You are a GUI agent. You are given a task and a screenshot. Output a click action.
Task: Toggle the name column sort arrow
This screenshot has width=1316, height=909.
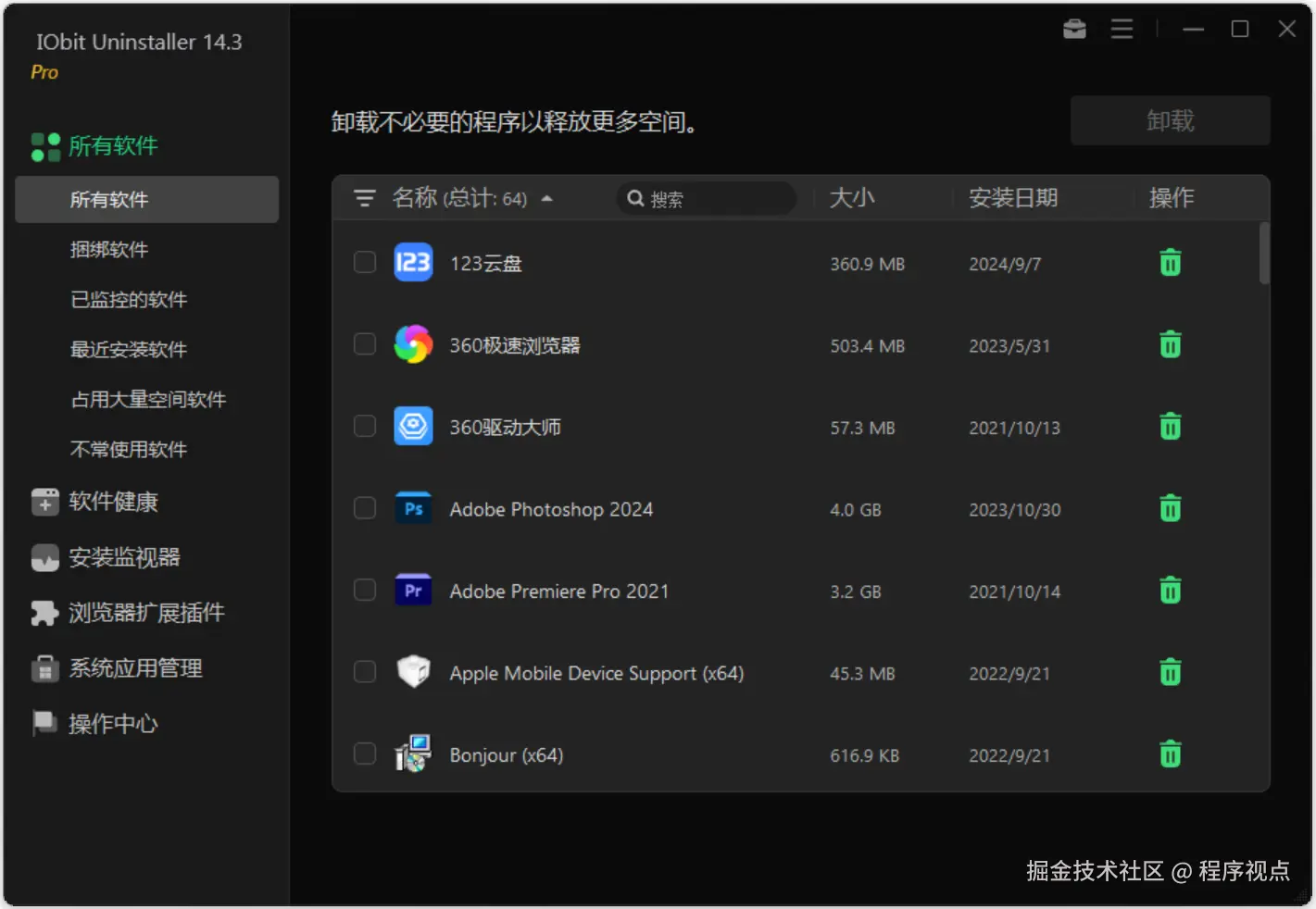pyautogui.click(x=547, y=198)
